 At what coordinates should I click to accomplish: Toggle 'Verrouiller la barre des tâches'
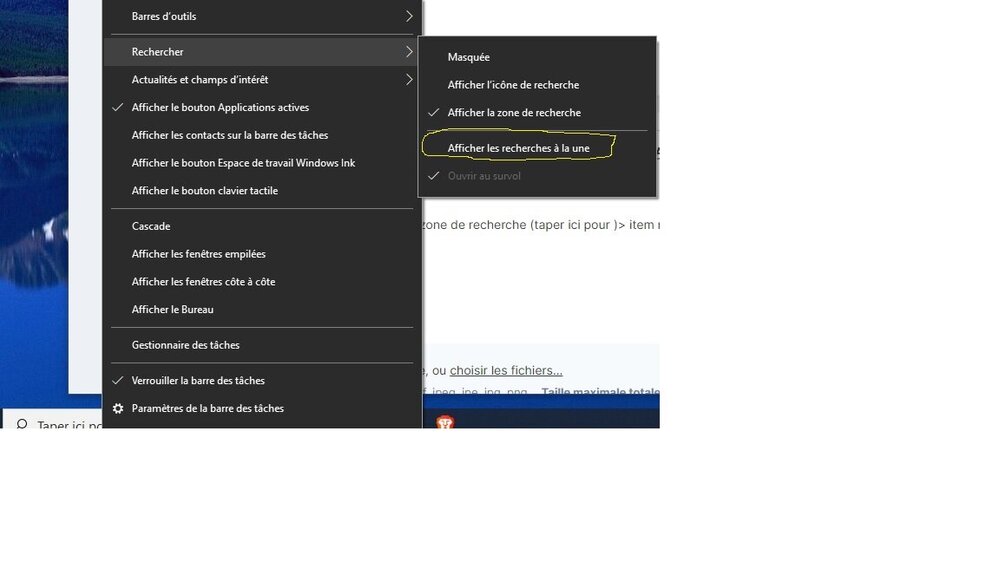pos(198,380)
